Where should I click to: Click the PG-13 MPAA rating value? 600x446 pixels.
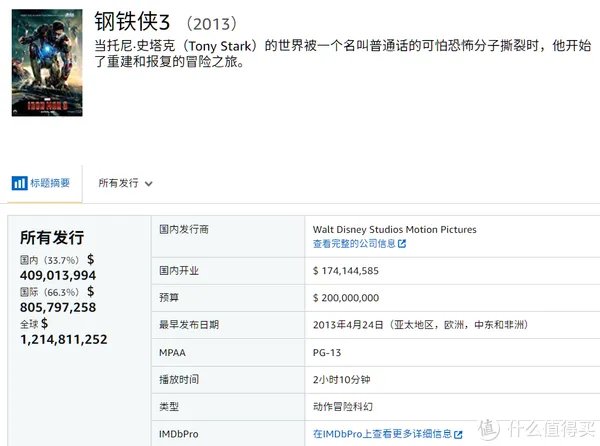(327, 352)
